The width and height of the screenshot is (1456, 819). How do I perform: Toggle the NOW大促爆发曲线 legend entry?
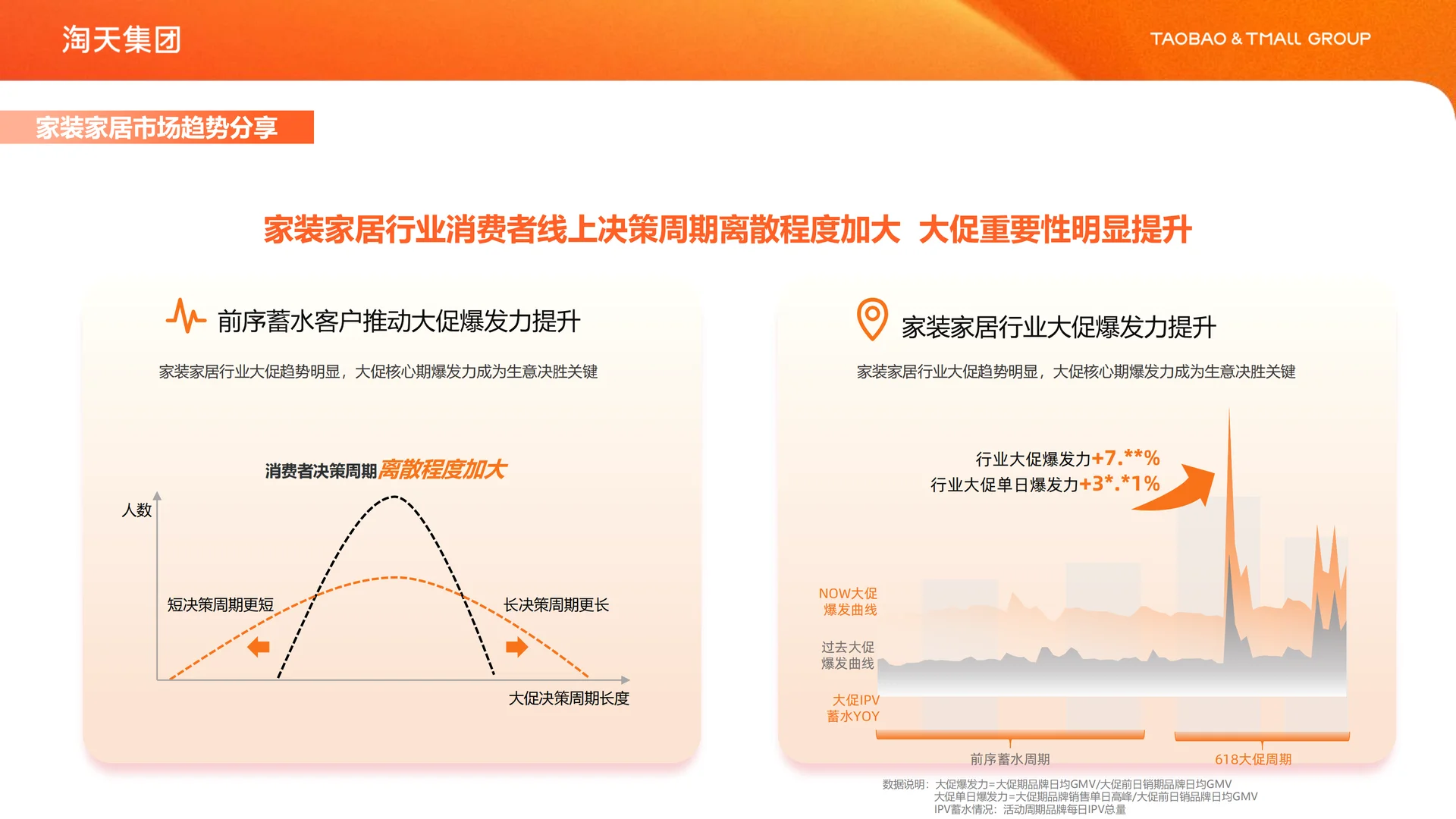(849, 600)
